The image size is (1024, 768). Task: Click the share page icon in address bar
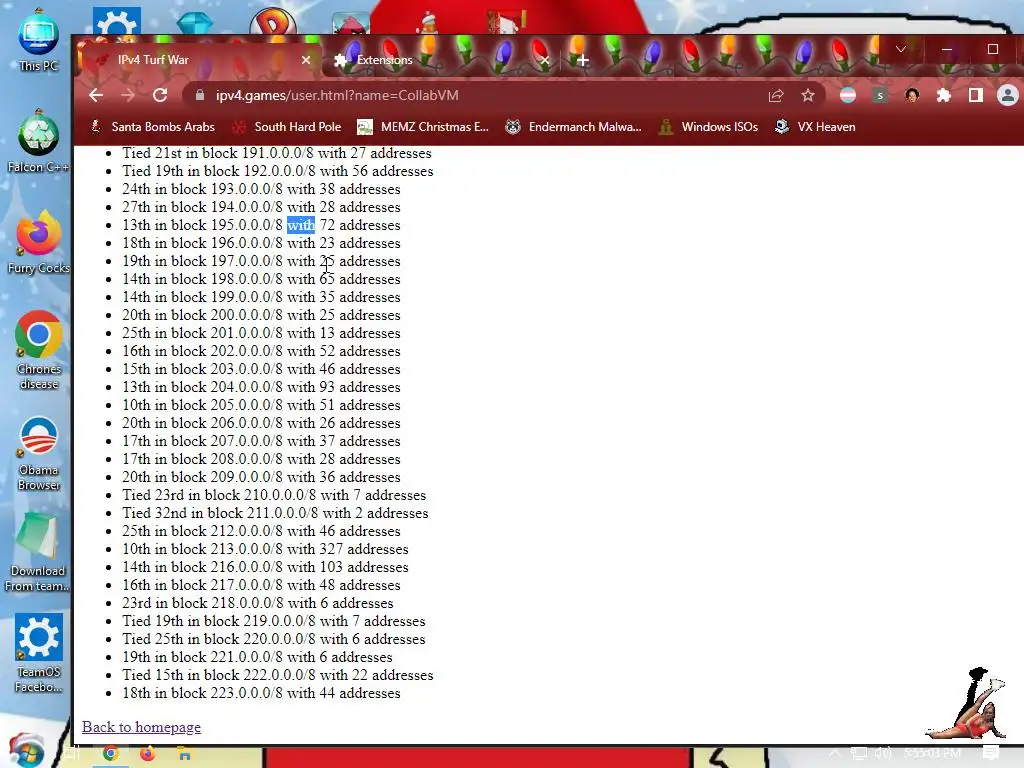click(776, 95)
